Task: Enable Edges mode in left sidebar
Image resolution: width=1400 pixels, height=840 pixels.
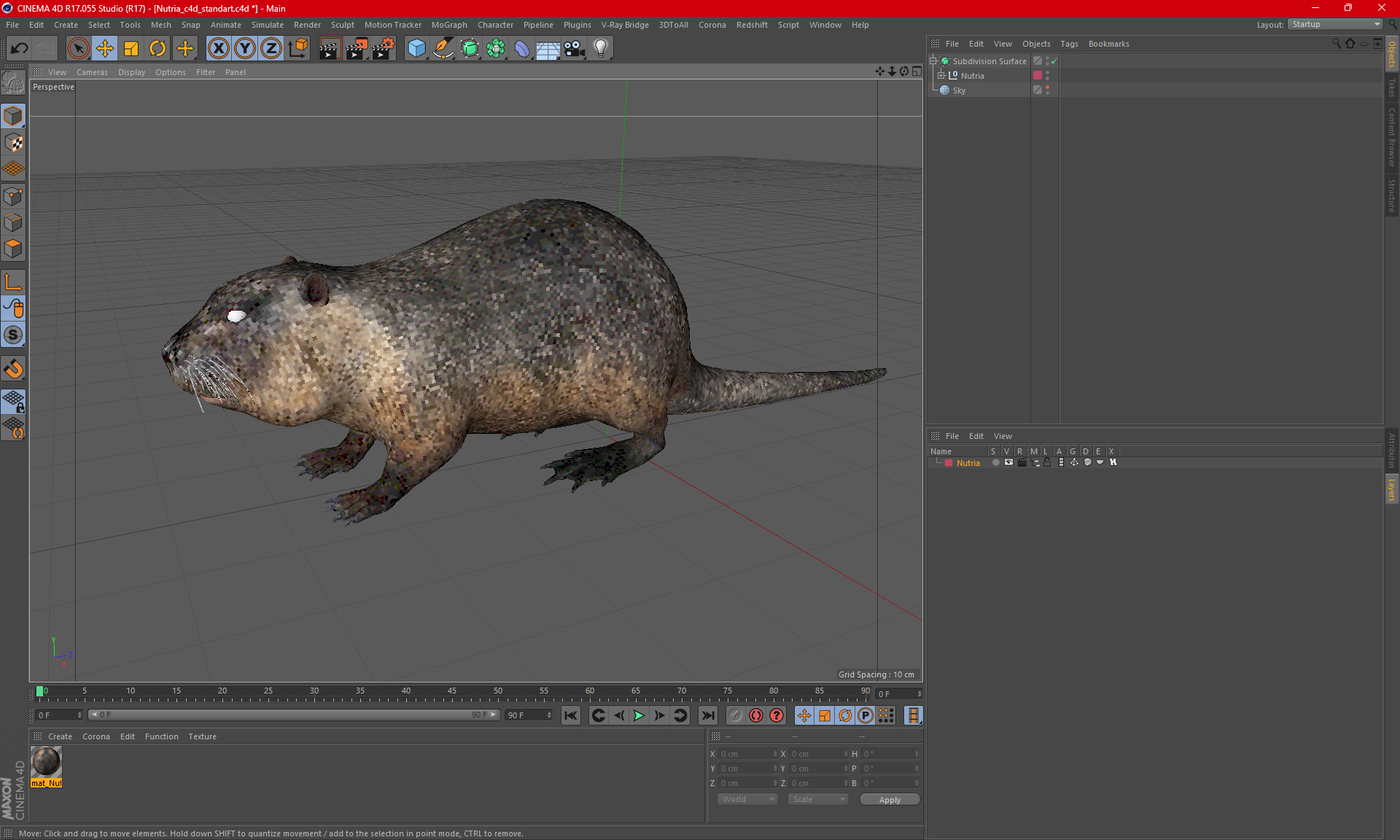Action: coord(13,222)
